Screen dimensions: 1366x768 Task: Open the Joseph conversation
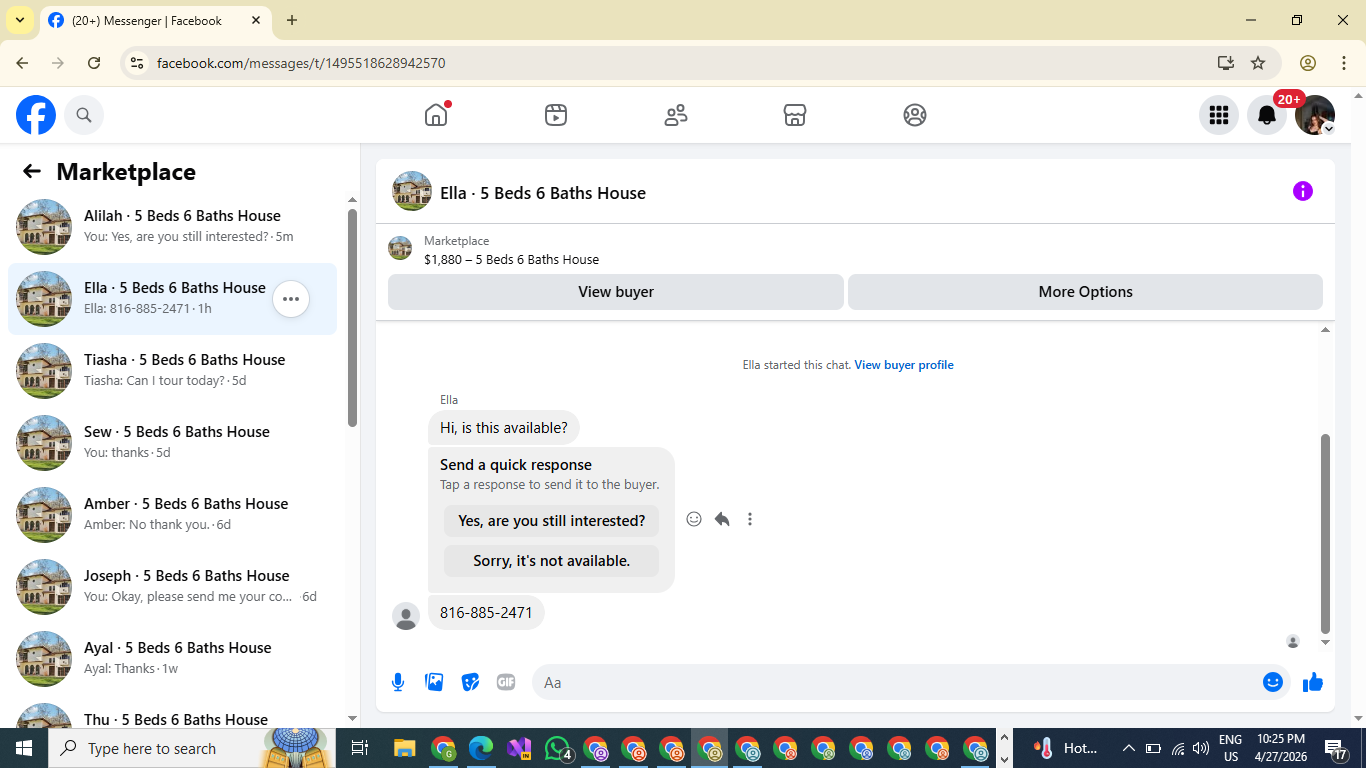(172, 587)
